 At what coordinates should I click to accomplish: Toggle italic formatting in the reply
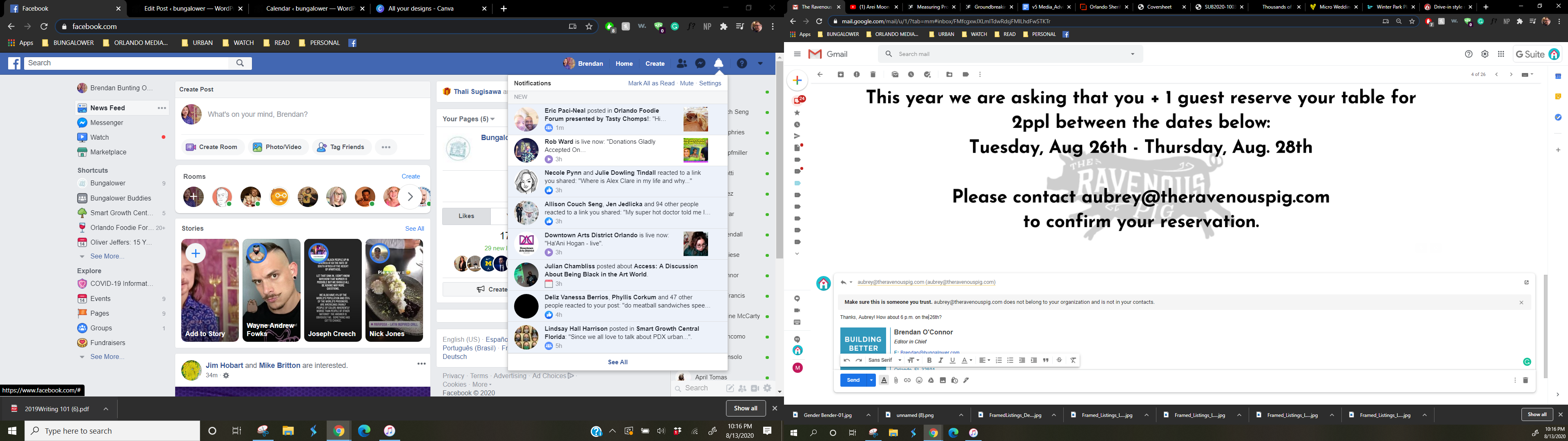pos(941,361)
